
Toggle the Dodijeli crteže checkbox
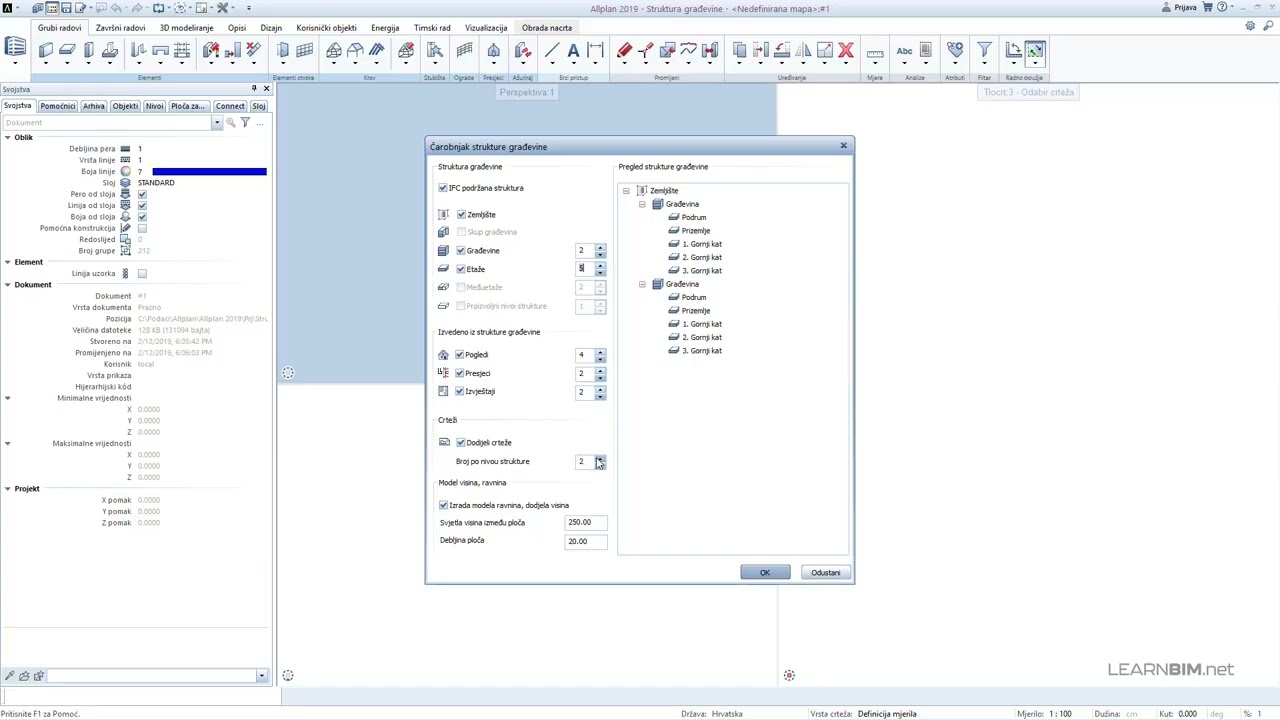[x=461, y=442]
